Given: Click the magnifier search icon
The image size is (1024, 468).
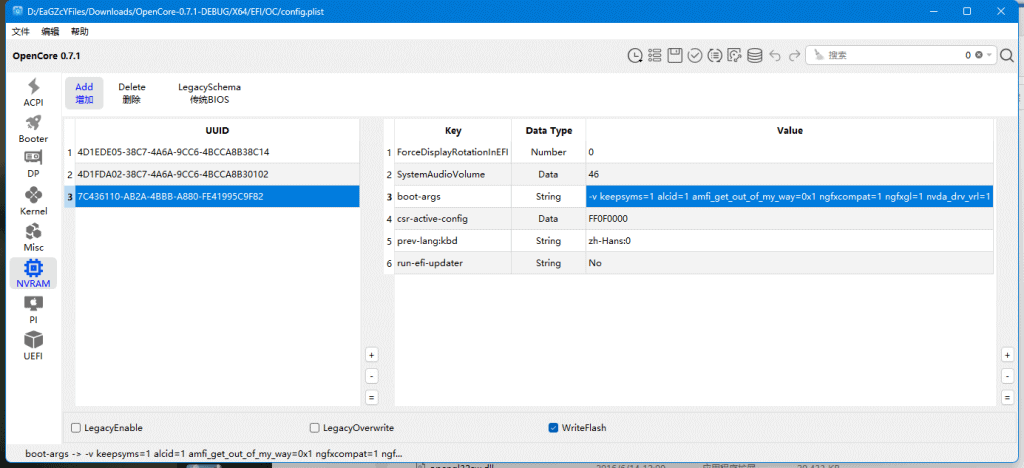Looking at the screenshot, I should click(x=1007, y=55).
